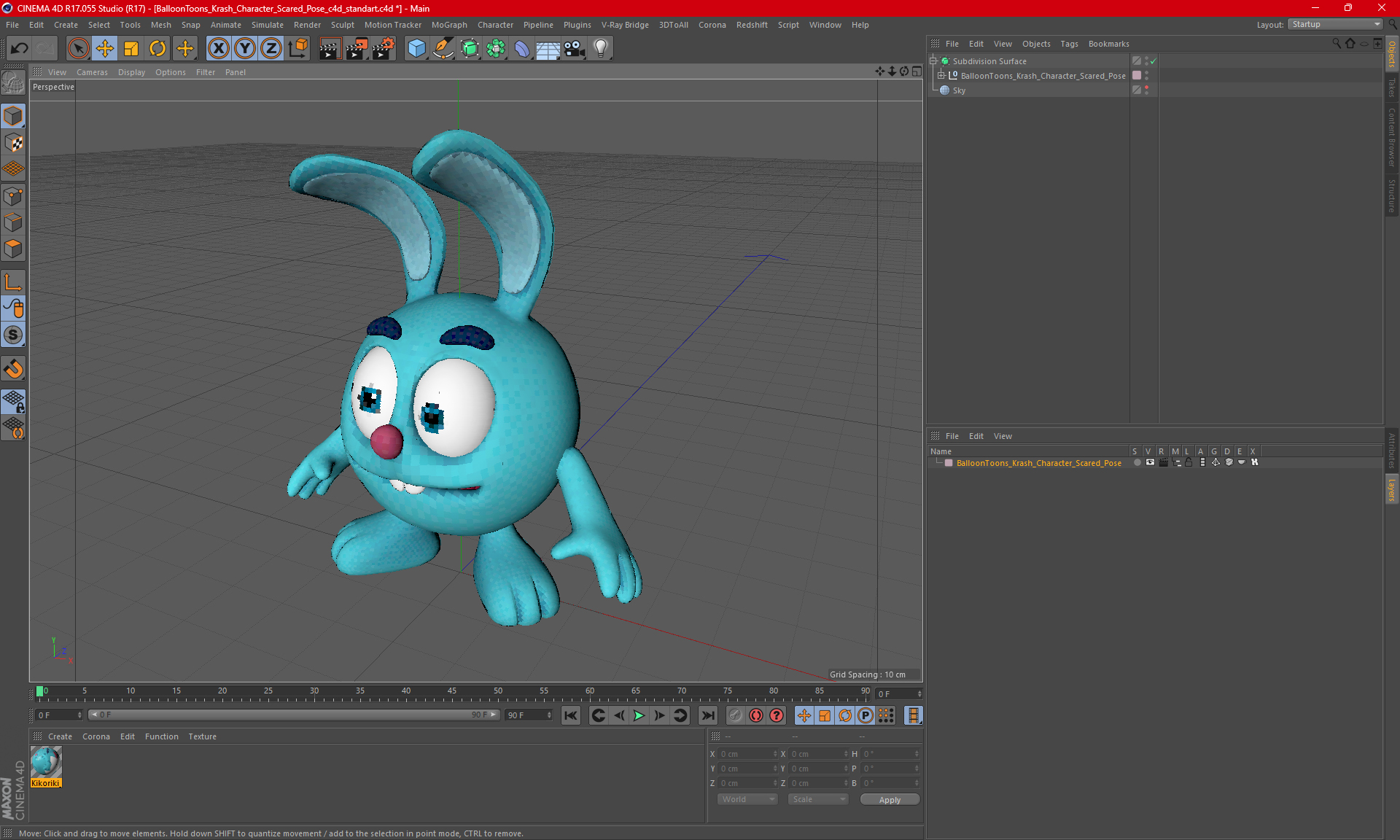Select the Kikoriki material thumbnail

(x=46, y=763)
